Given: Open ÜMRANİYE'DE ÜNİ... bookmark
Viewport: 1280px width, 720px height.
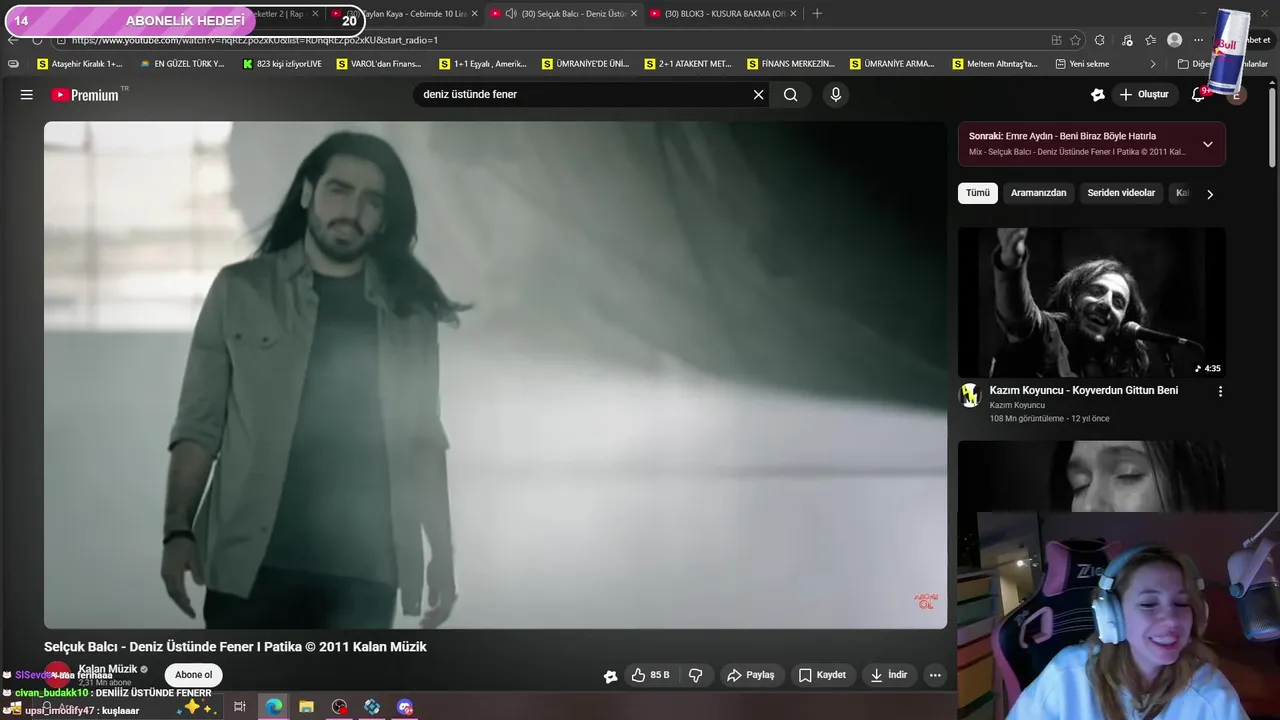Looking at the screenshot, I should coord(586,64).
